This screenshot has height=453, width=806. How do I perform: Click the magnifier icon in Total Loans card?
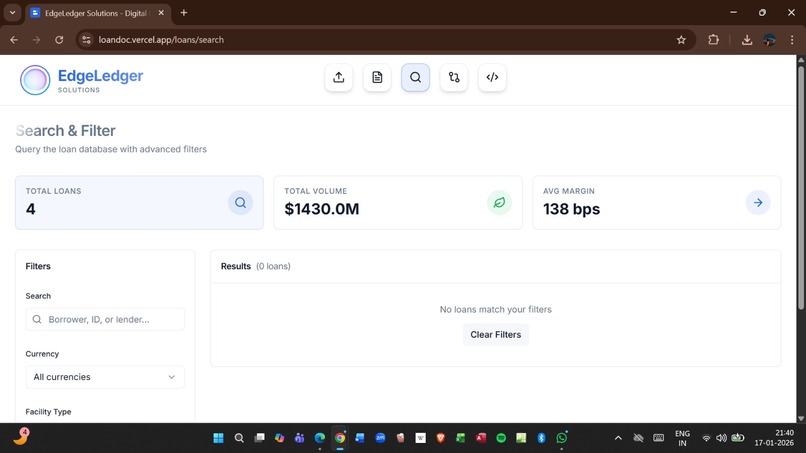(x=241, y=203)
